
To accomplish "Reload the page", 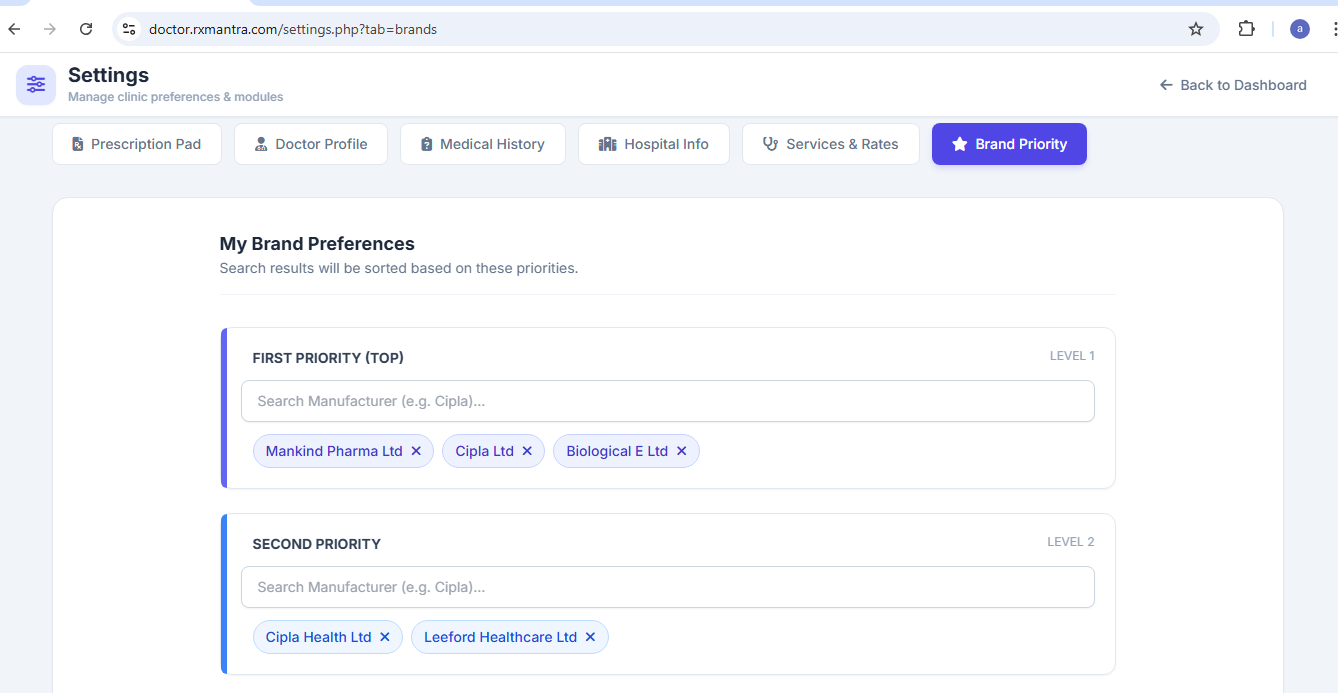I will [x=86, y=29].
